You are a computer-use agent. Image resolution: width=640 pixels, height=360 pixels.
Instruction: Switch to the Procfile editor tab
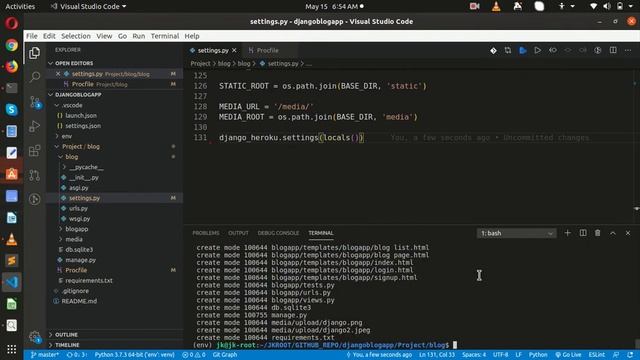268,50
